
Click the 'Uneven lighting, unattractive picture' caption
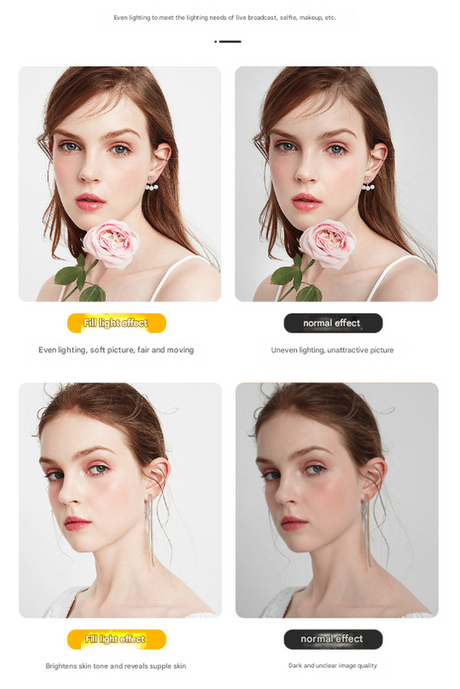pos(332,350)
